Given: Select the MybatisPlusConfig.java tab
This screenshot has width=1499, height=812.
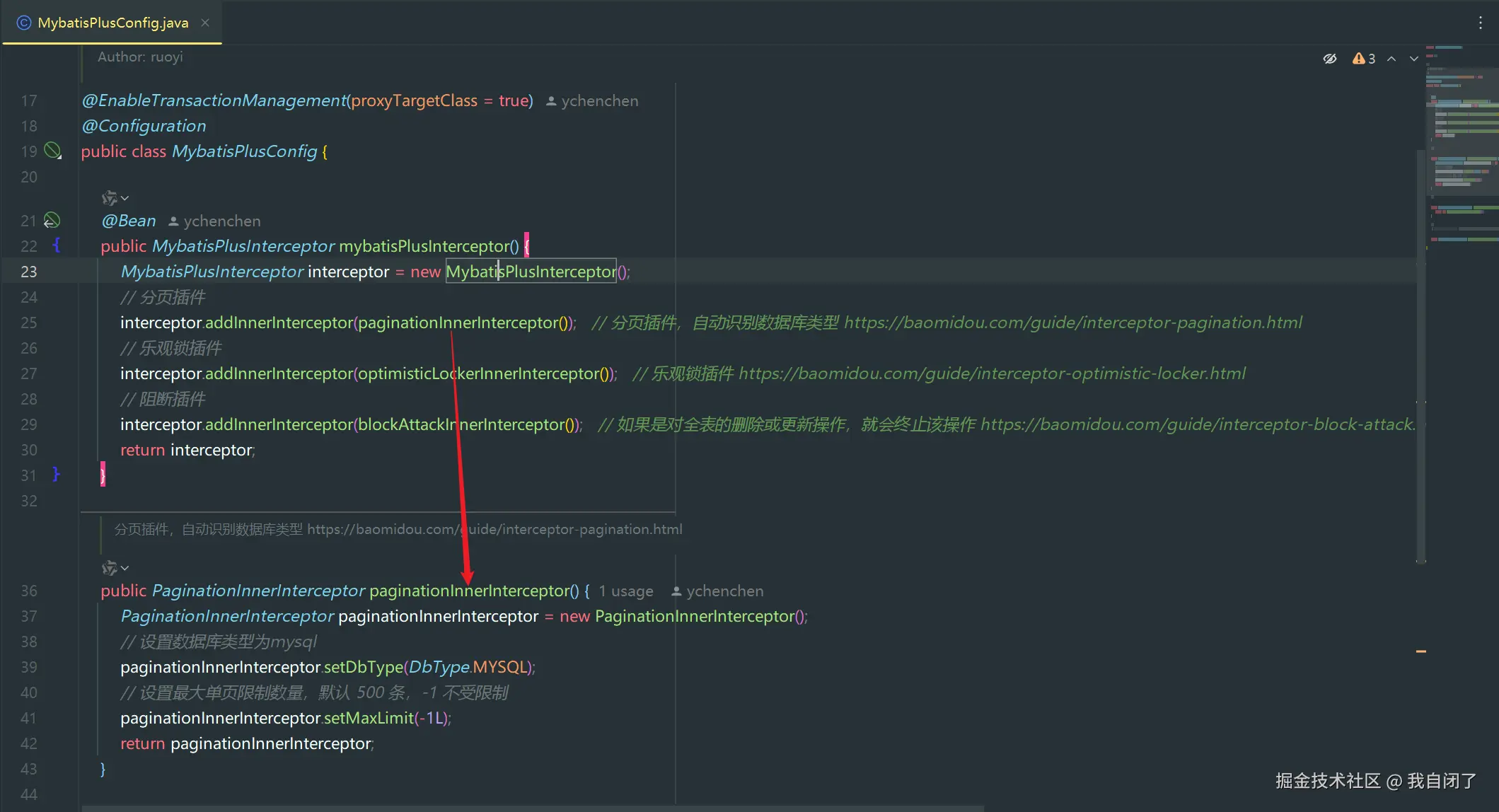Looking at the screenshot, I should (x=113, y=23).
